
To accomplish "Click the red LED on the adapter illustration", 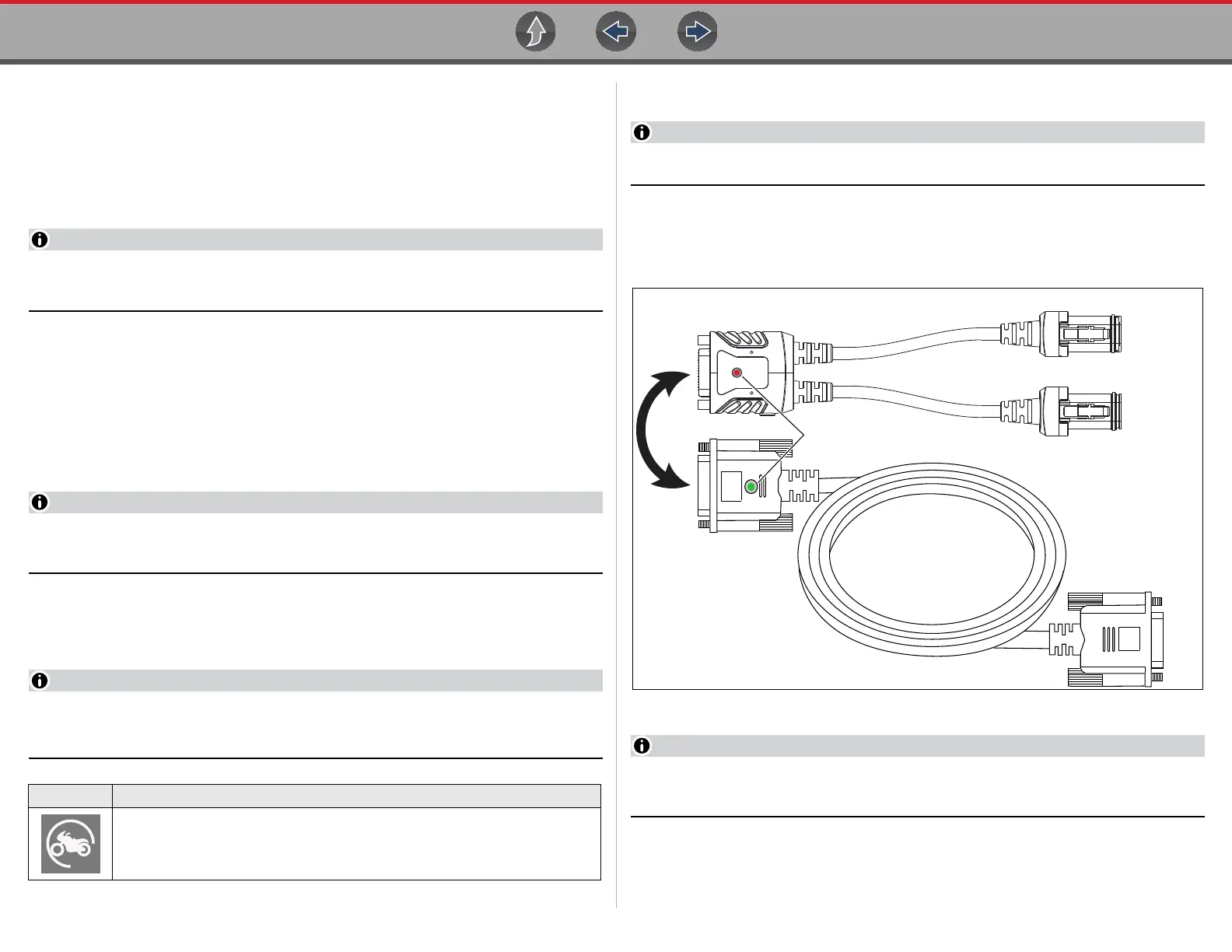I will 737,373.
